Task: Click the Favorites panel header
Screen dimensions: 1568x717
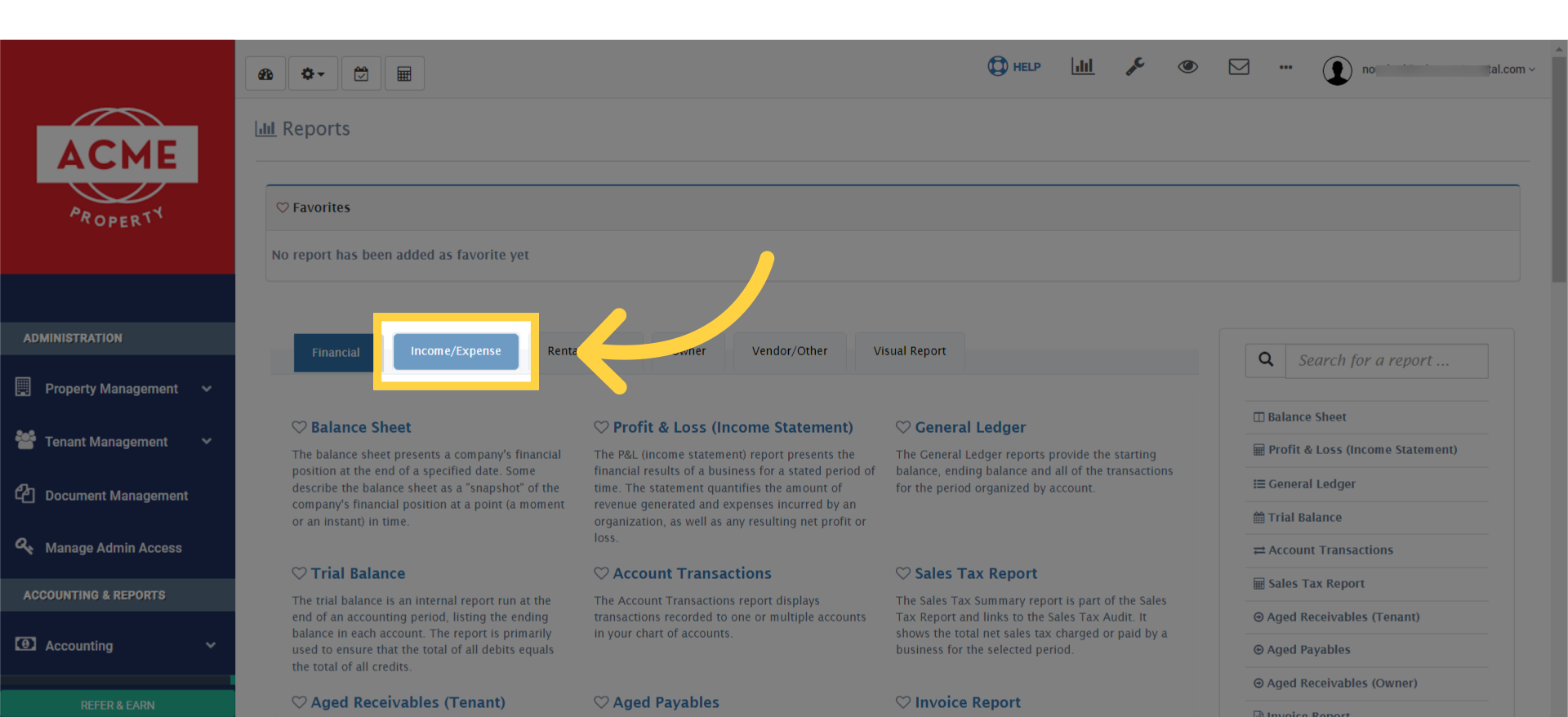Action: click(x=893, y=208)
